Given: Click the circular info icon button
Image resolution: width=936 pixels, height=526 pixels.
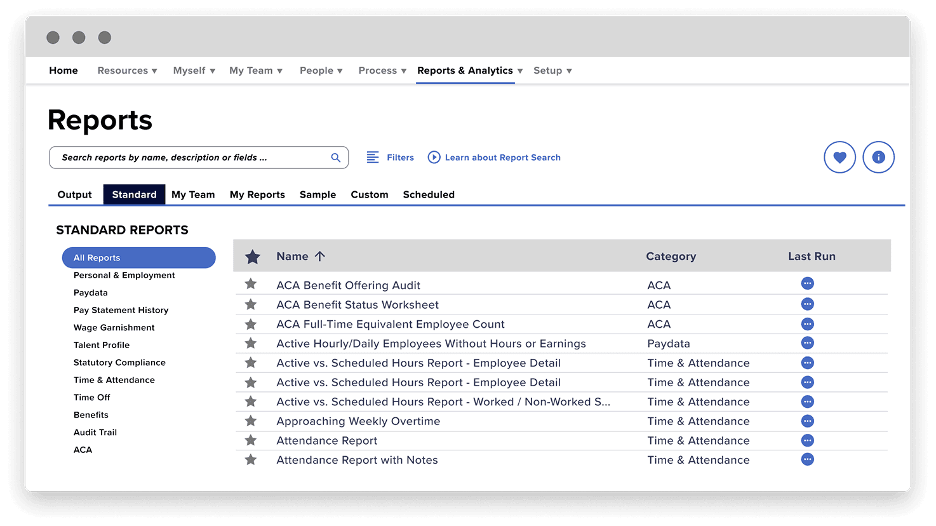Looking at the screenshot, I should coord(878,157).
